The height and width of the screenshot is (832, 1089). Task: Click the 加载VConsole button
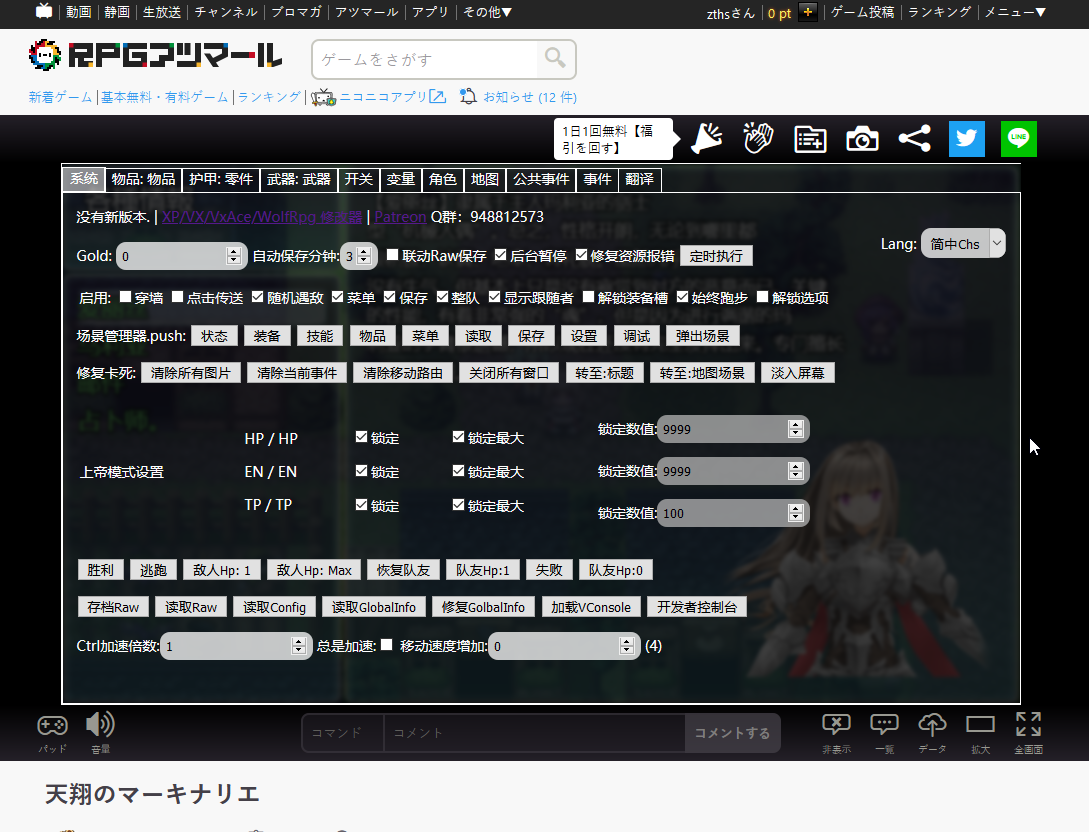coord(590,606)
